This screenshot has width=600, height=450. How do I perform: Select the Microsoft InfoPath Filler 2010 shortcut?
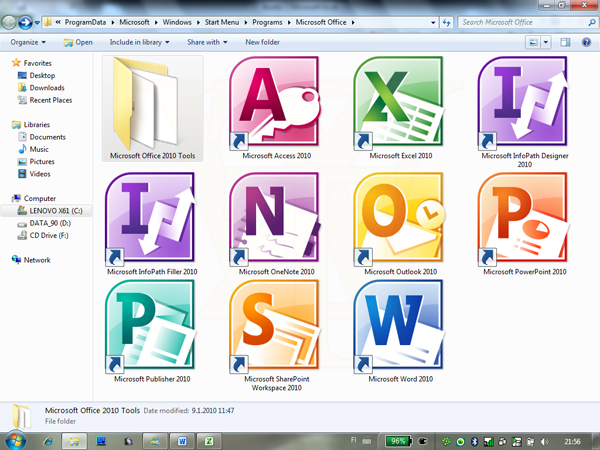[152, 224]
